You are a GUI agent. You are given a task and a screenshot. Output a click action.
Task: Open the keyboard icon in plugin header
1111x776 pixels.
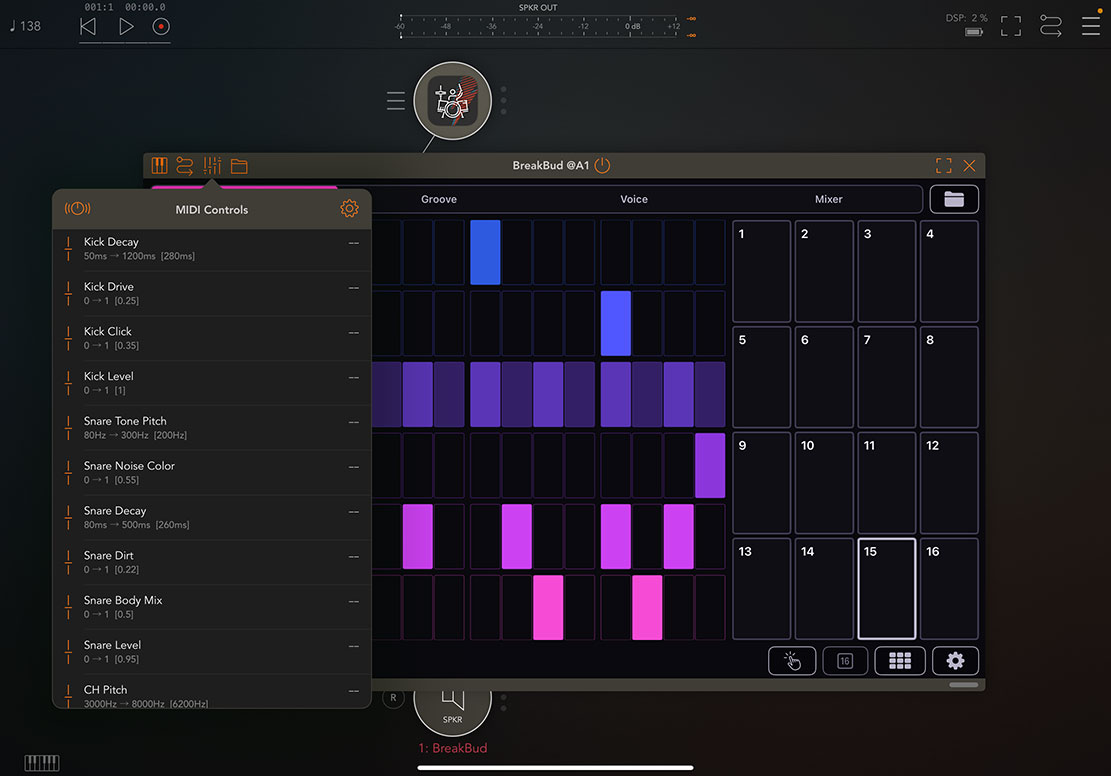[160, 166]
